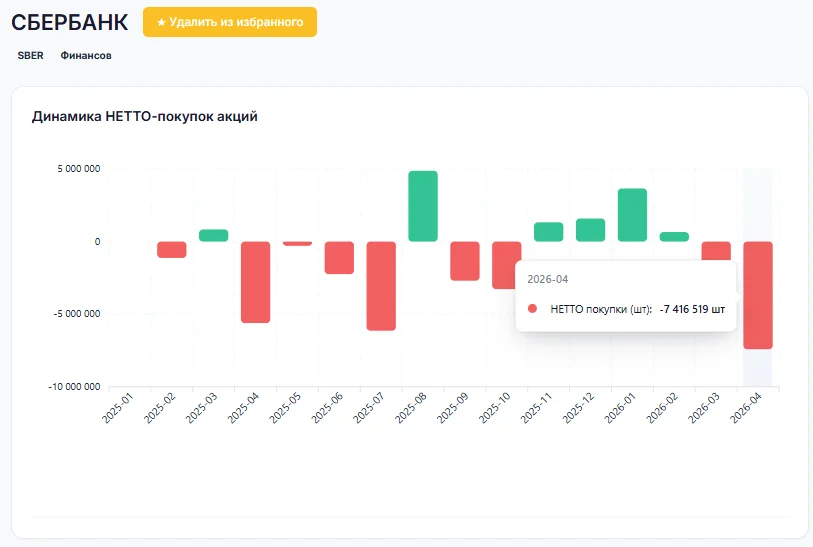The image size is (813, 547).
Task: Click the red bar for 2025-02
Action: (x=172, y=249)
